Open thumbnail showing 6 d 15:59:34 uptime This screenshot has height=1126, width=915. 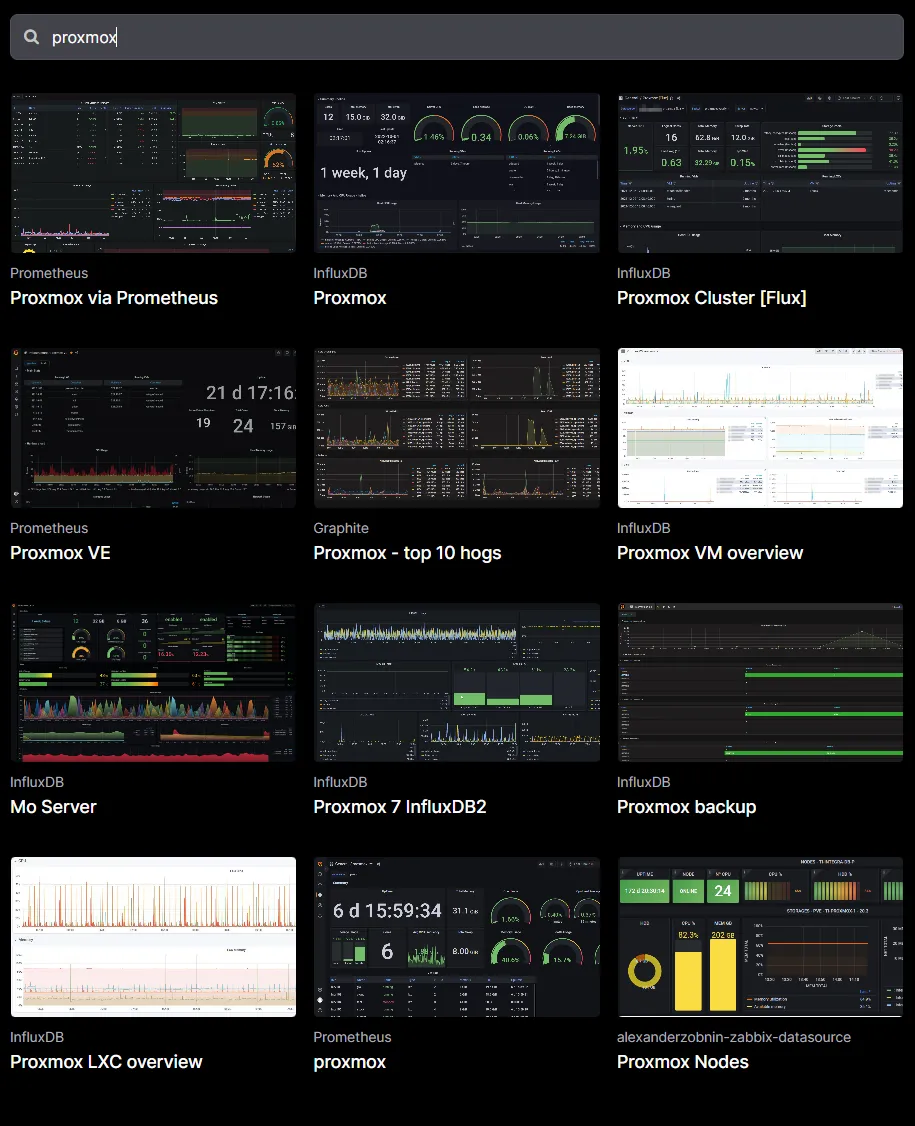pyautogui.click(x=457, y=936)
